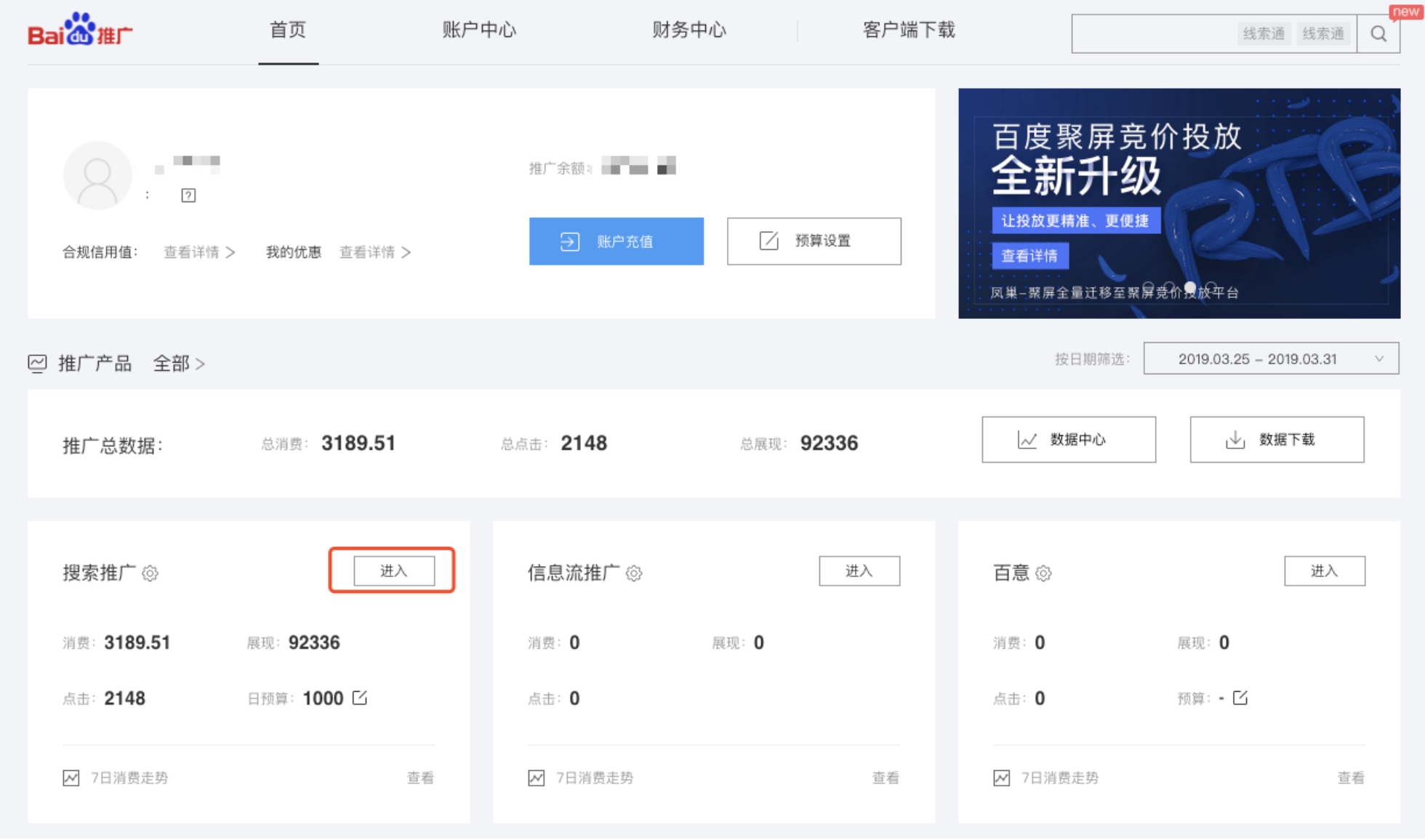Image resolution: width=1425 pixels, height=840 pixels.
Task: Click the first 线索通 tag in search box
Action: point(1264,33)
